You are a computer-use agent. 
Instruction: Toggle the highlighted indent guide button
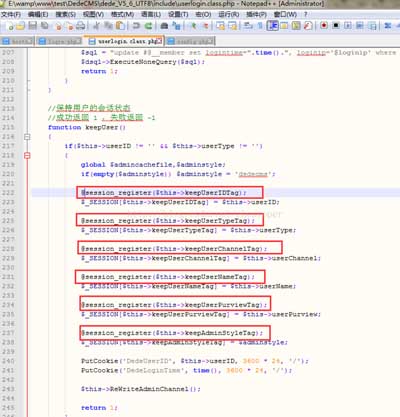[x=273, y=26]
